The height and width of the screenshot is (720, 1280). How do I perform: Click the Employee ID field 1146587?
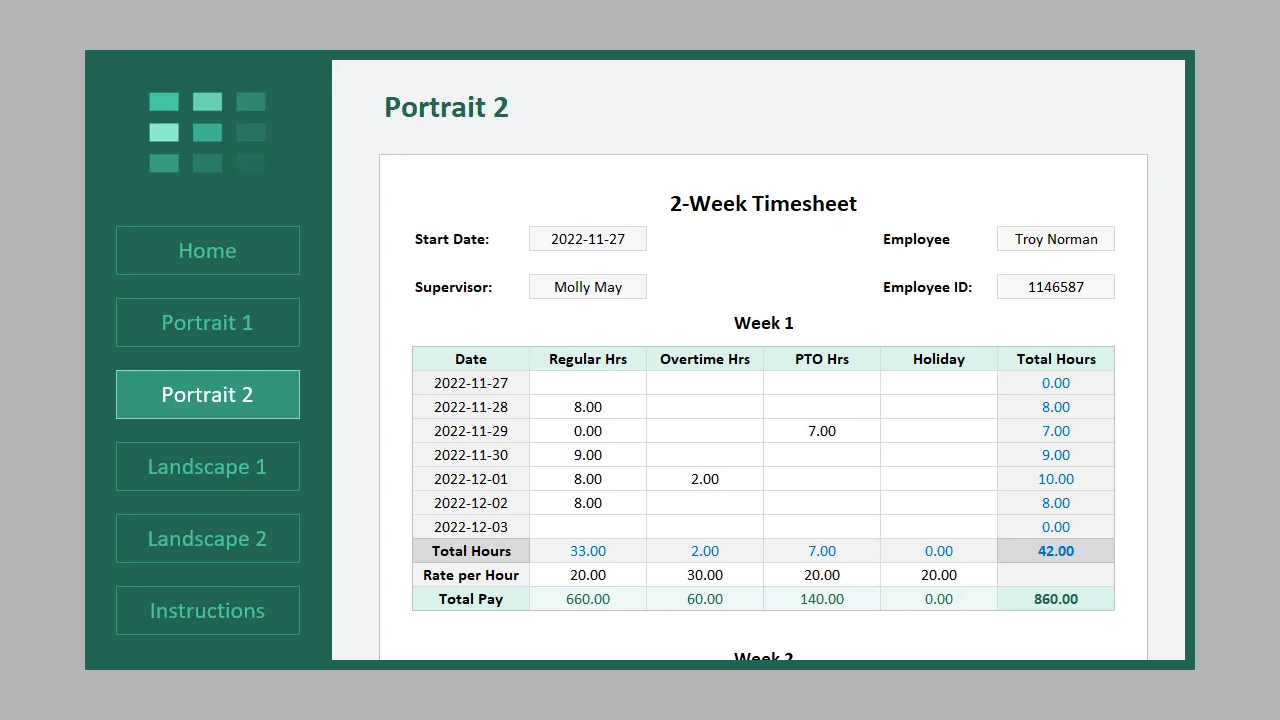(1055, 287)
